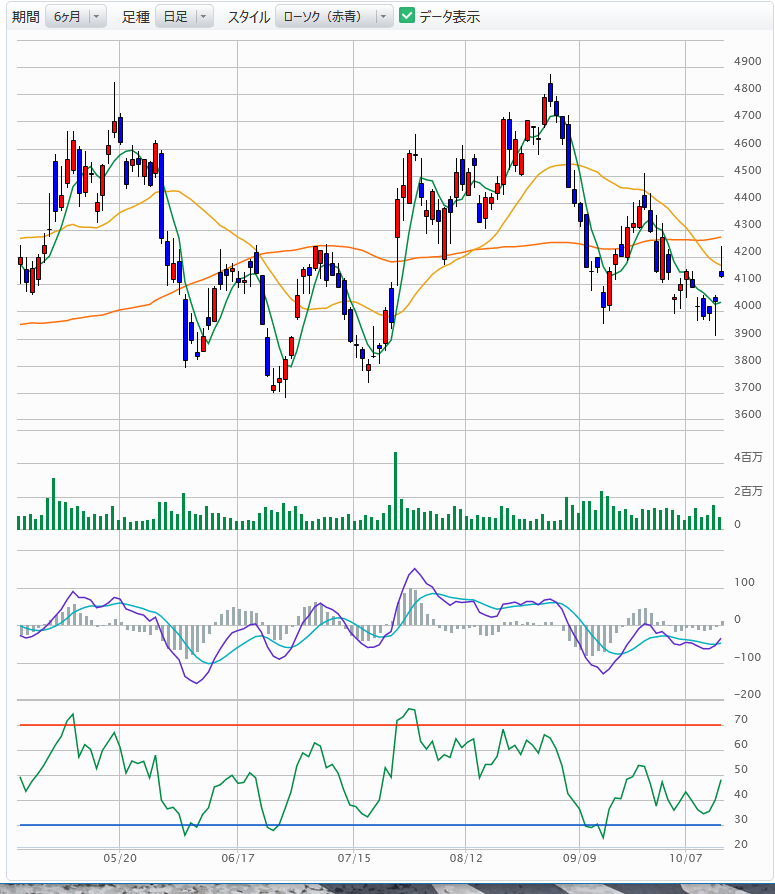Select the 08/12 date axis label

click(468, 858)
